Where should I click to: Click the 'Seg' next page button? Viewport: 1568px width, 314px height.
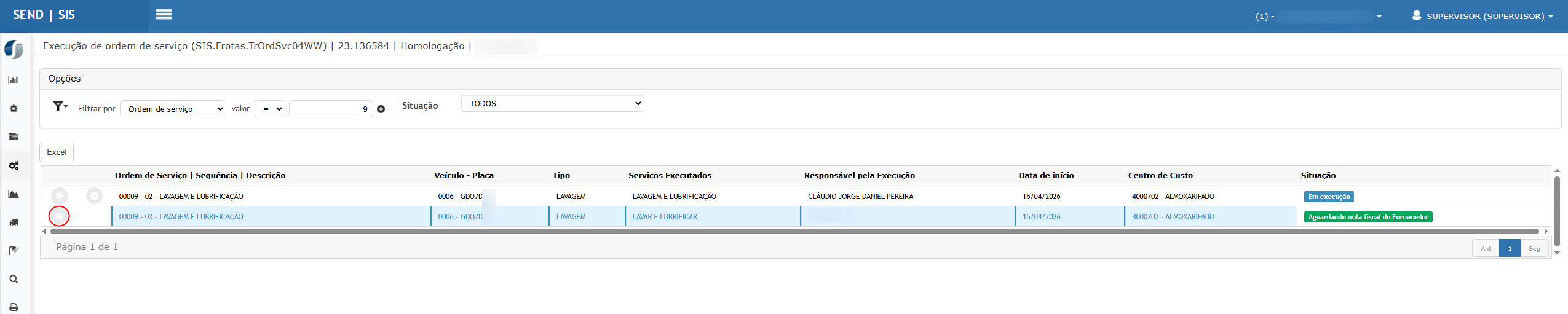(x=1534, y=248)
